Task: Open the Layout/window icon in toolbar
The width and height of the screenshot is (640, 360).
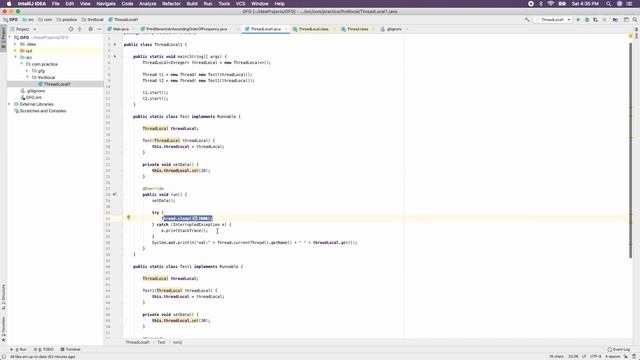Action: (626, 20)
